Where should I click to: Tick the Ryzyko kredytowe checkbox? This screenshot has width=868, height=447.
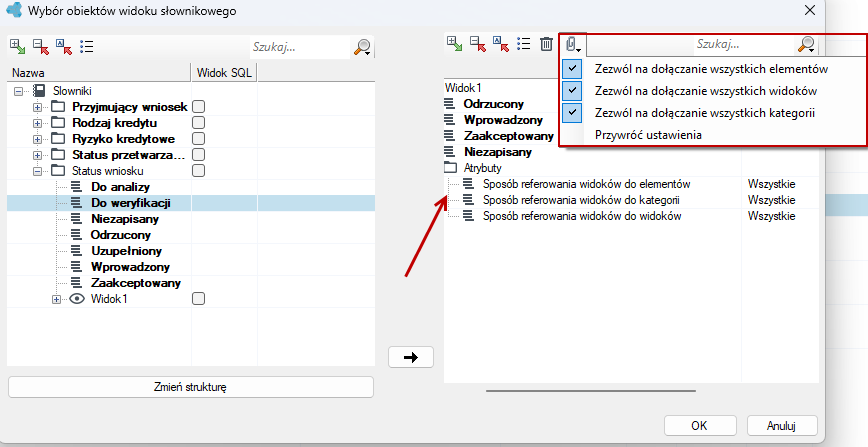point(198,138)
